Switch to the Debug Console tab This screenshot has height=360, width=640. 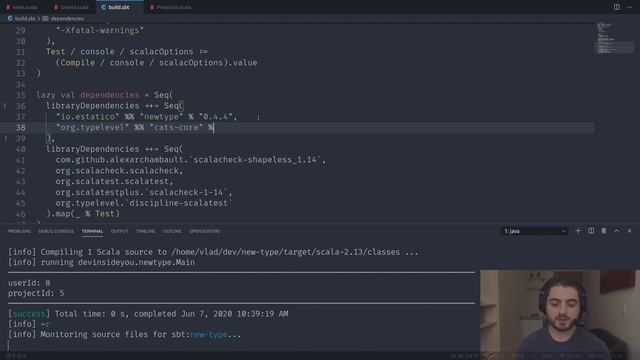tap(56, 231)
